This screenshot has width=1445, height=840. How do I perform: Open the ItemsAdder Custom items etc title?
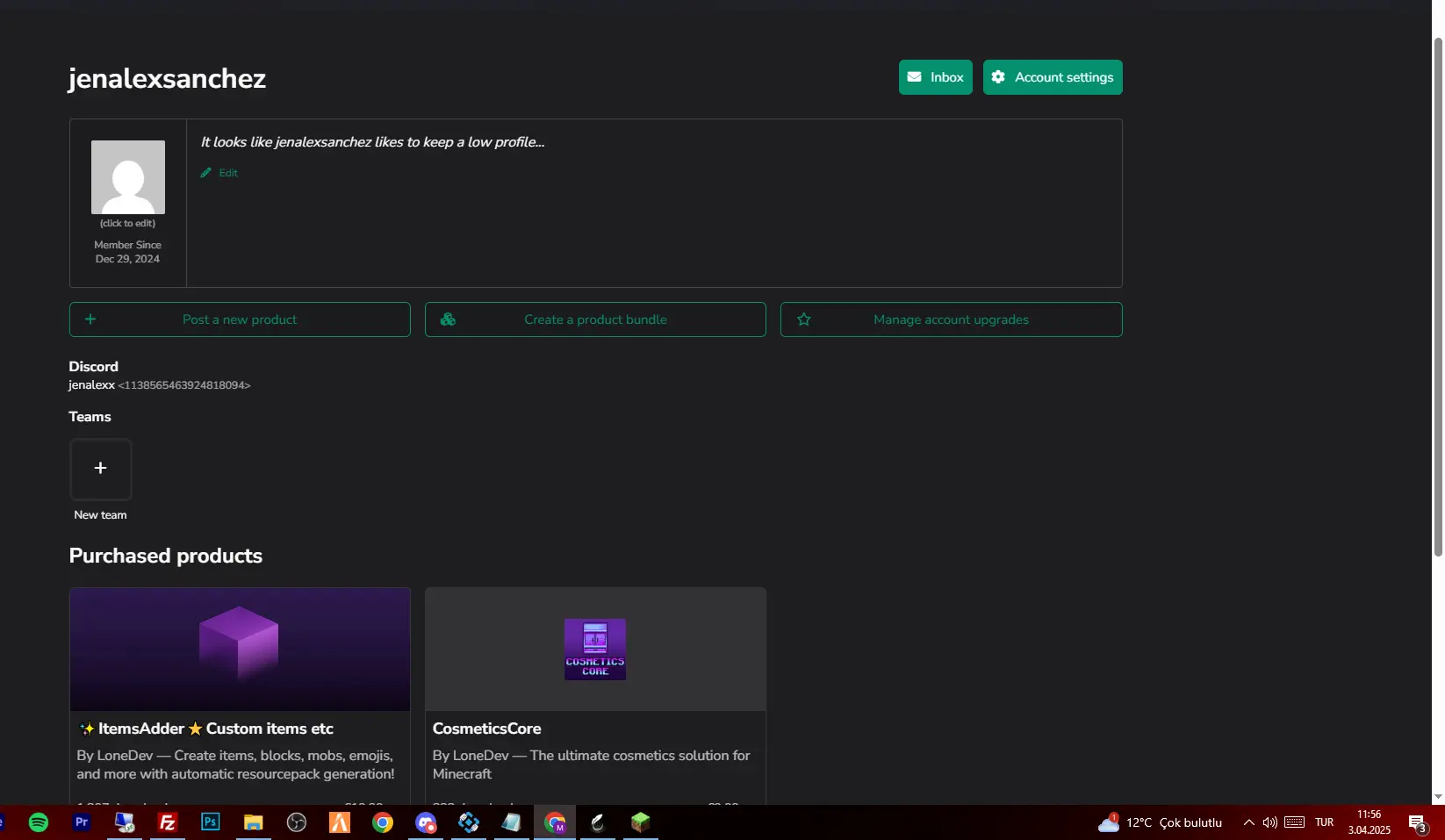coord(205,729)
